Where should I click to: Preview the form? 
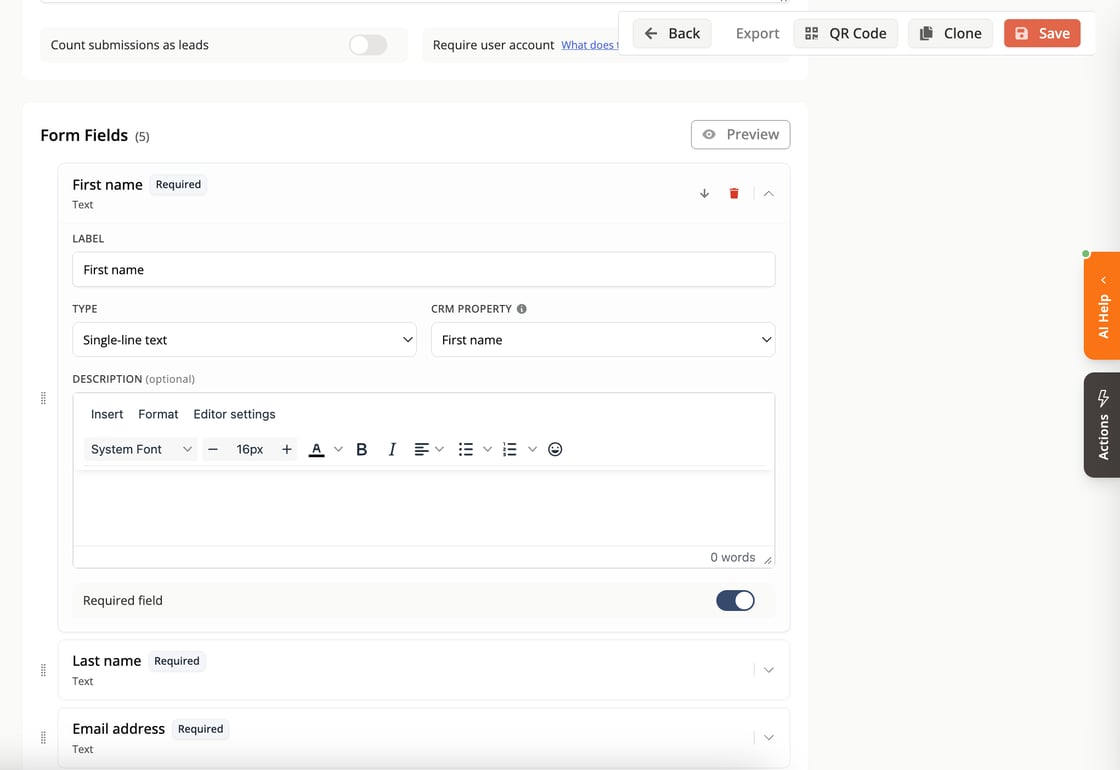740,134
